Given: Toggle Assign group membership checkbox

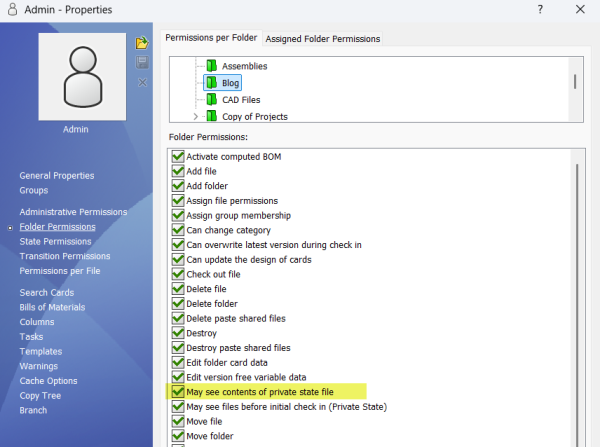Looking at the screenshot, I should coord(178,215).
